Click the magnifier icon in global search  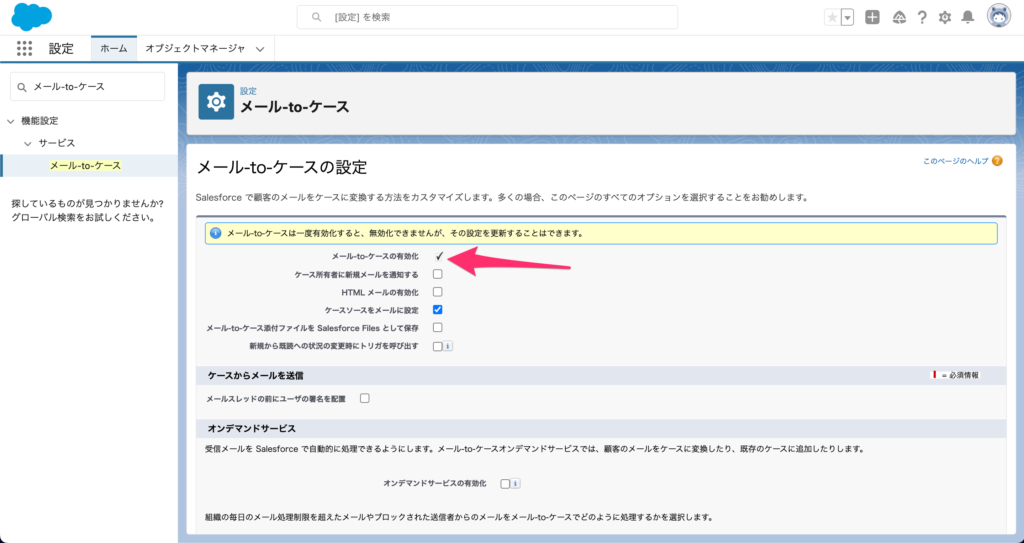click(x=316, y=18)
